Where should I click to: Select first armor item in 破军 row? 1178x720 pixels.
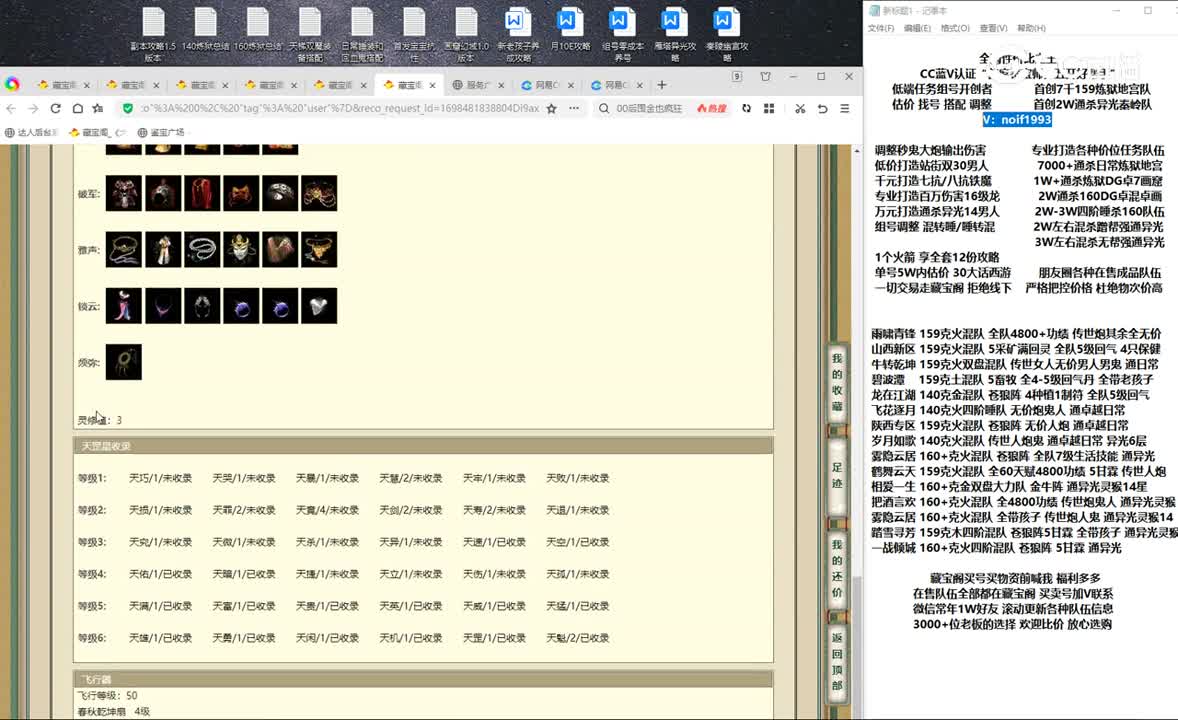coord(124,193)
